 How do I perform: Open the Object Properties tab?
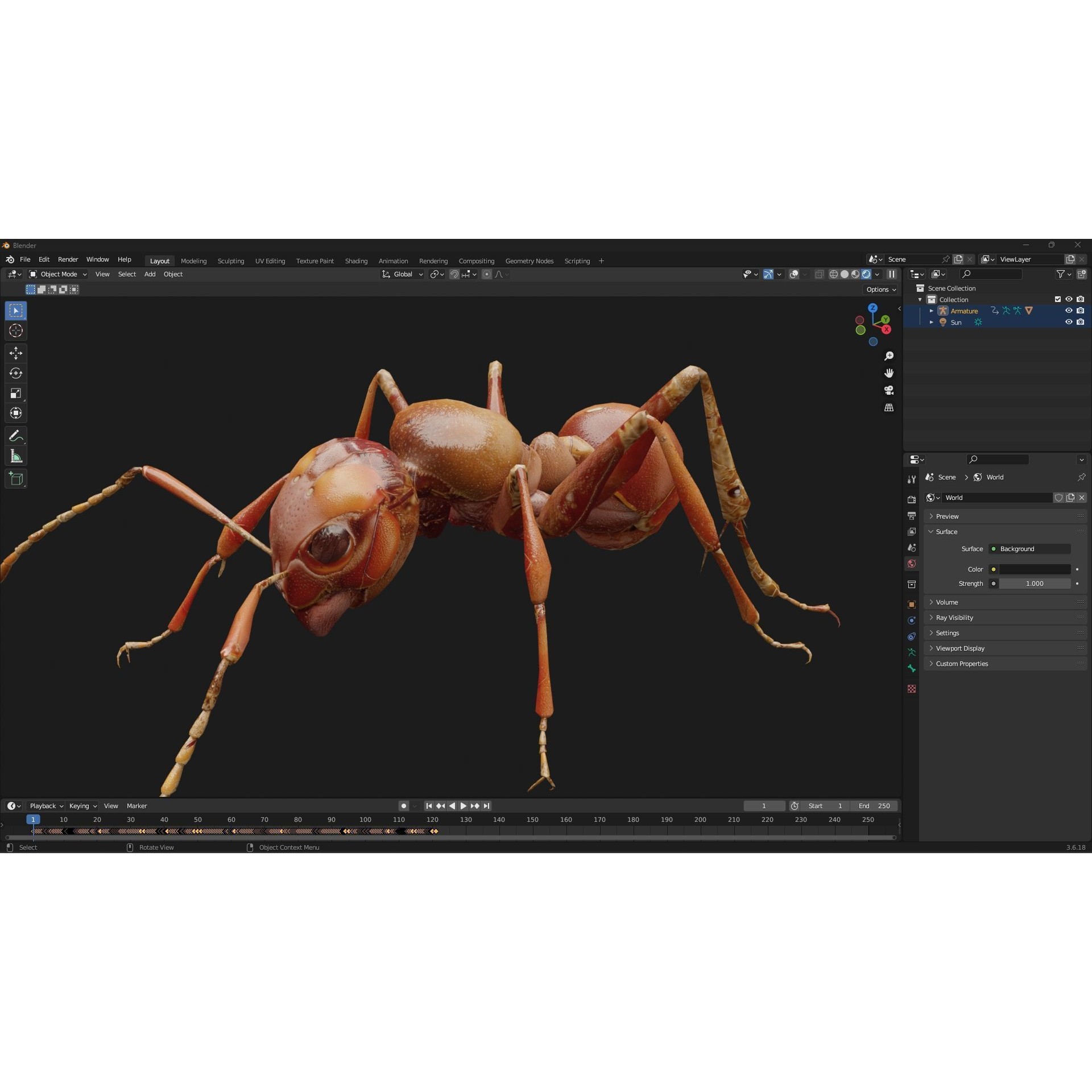point(912,604)
